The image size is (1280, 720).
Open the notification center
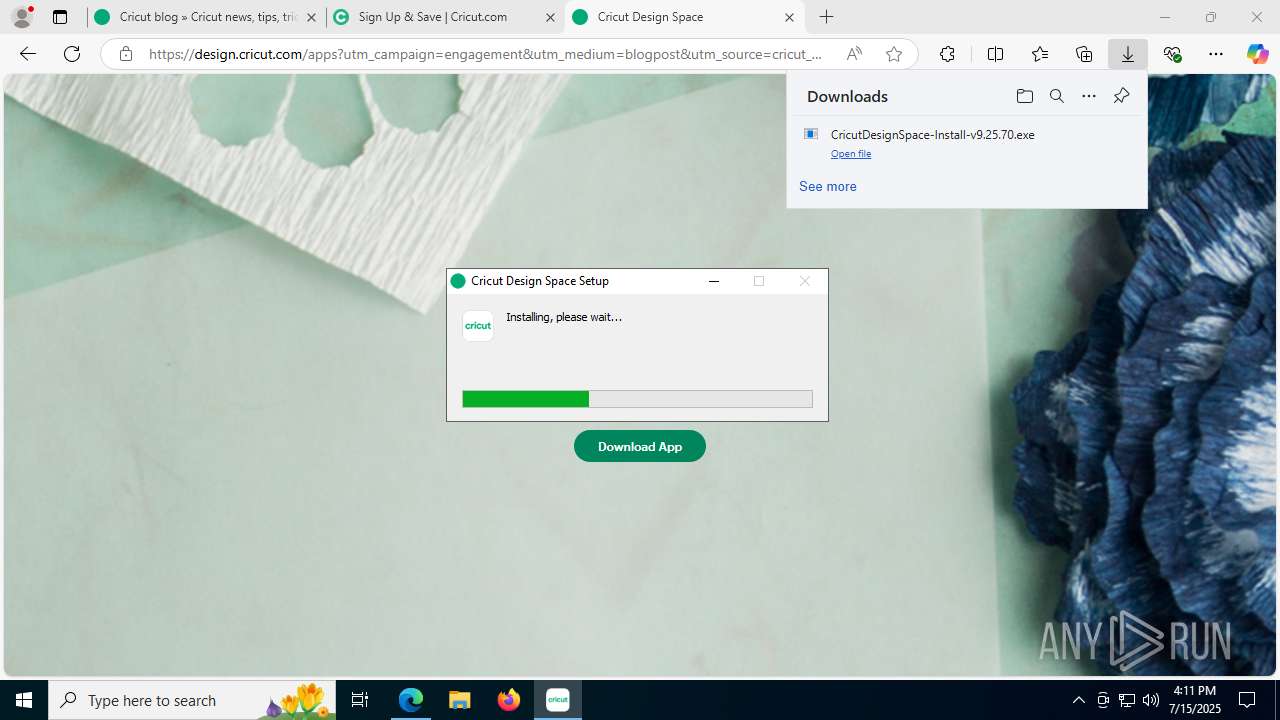pyautogui.click(x=1247, y=700)
